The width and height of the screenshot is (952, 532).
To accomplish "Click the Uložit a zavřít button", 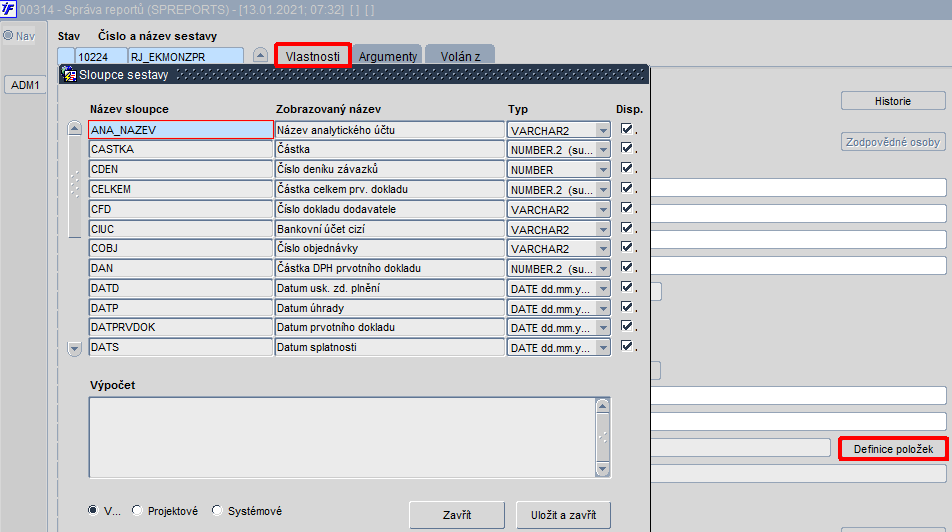I will tap(563, 515).
